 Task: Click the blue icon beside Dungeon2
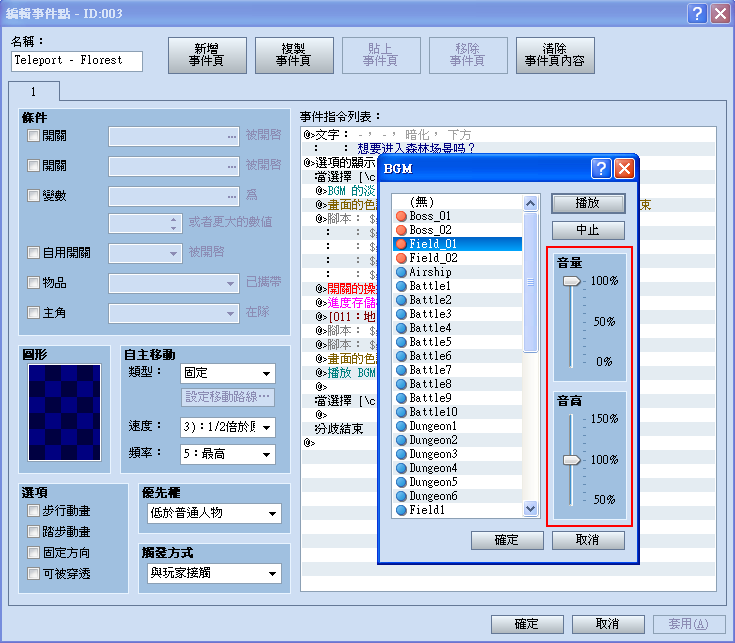click(401, 440)
